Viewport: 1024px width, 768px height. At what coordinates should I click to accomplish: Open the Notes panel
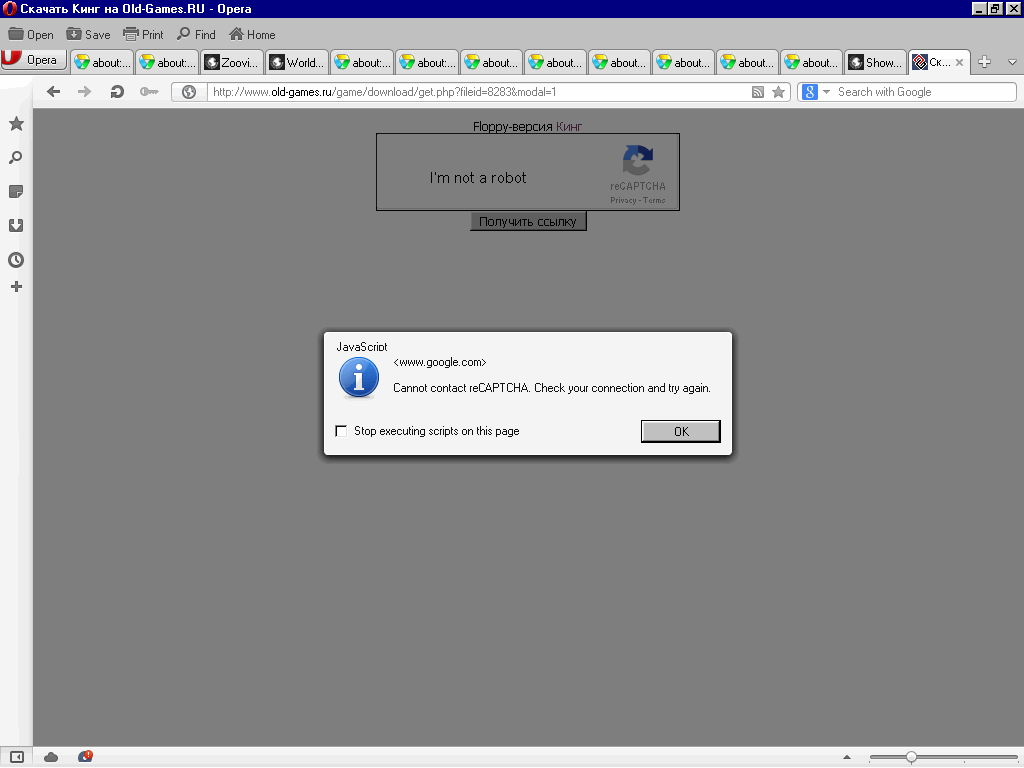click(x=15, y=191)
